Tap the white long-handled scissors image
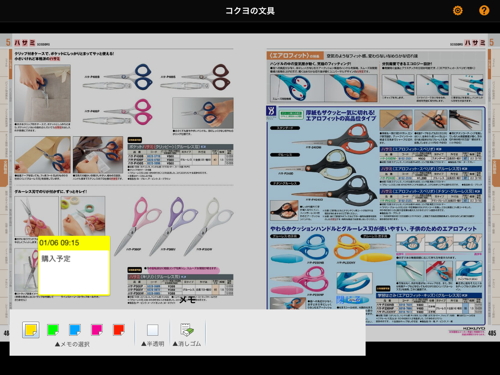 209,226
